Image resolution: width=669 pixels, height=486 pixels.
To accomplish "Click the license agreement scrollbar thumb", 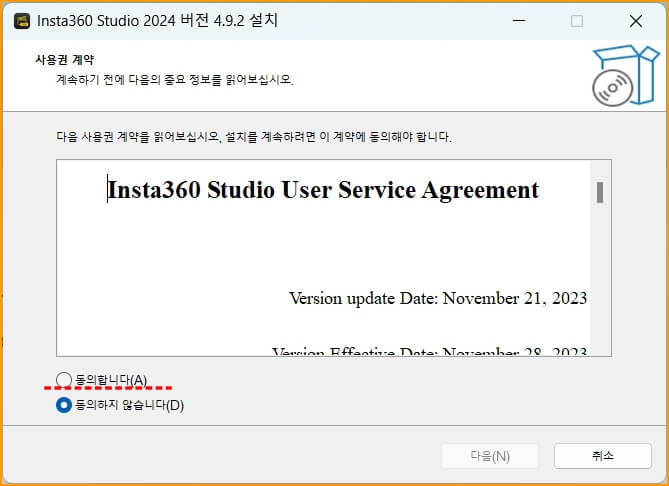I will click(x=599, y=192).
